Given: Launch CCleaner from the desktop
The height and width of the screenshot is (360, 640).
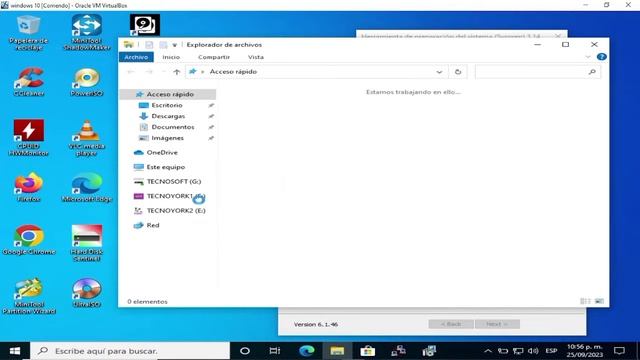Looking at the screenshot, I should coord(29,82).
